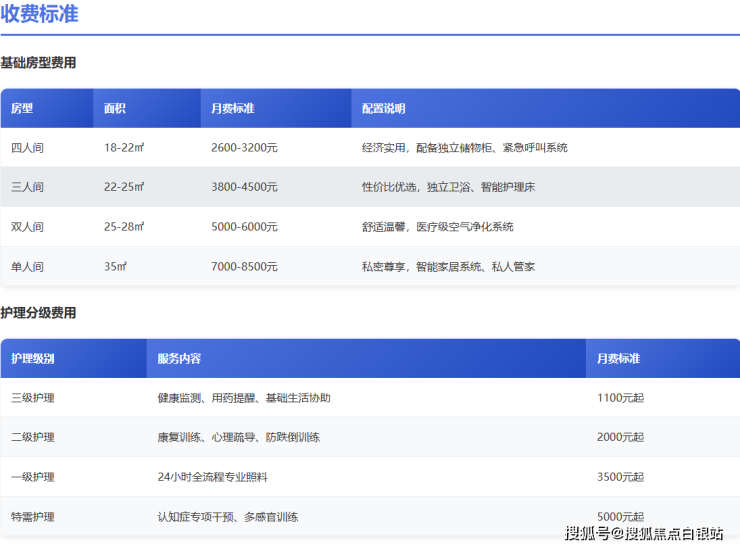Screen dimensions: 740x549
Task: Select the 二级护理 row label
Action: click(32, 437)
